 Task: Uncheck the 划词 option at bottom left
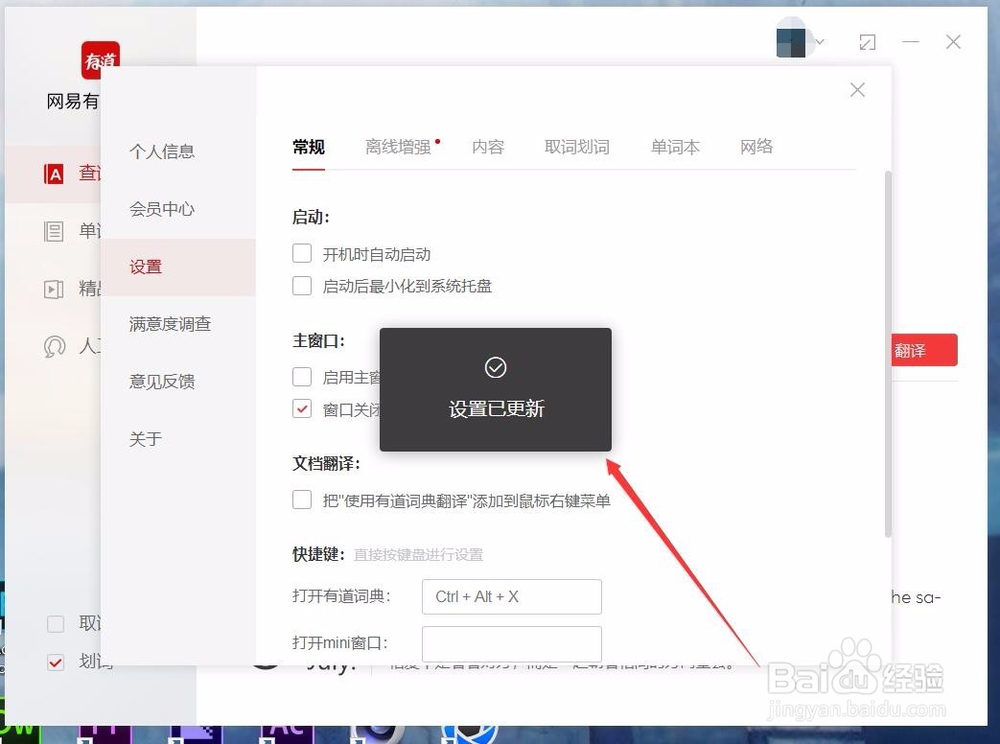(56, 661)
